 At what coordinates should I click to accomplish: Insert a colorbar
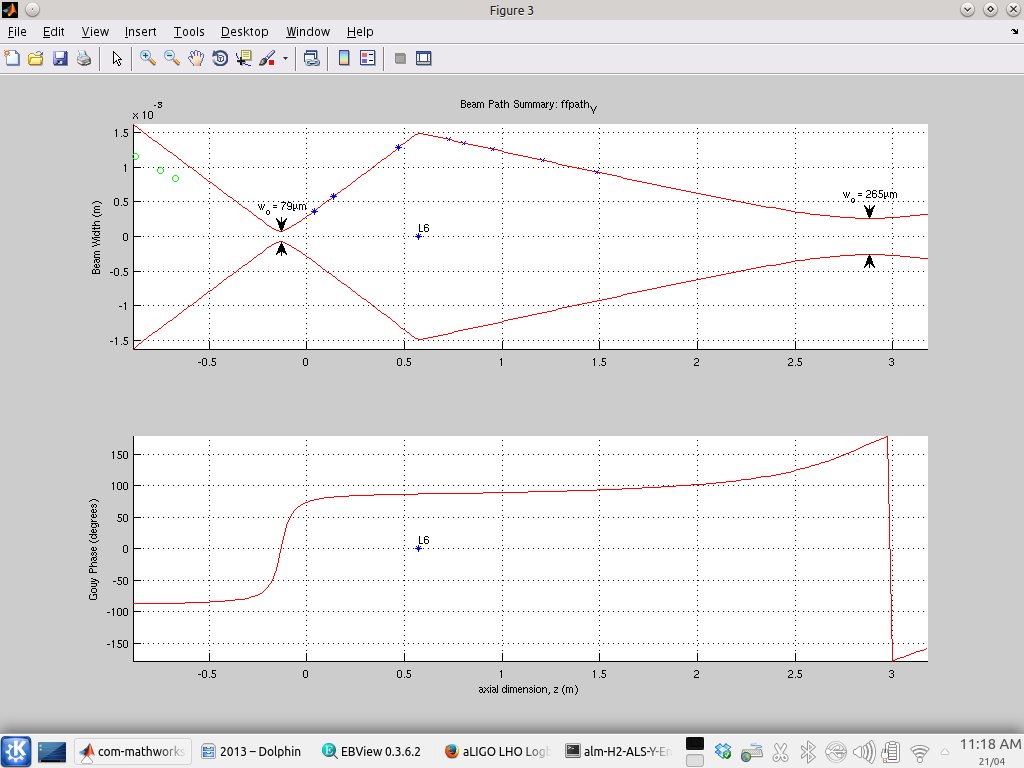tap(344, 58)
